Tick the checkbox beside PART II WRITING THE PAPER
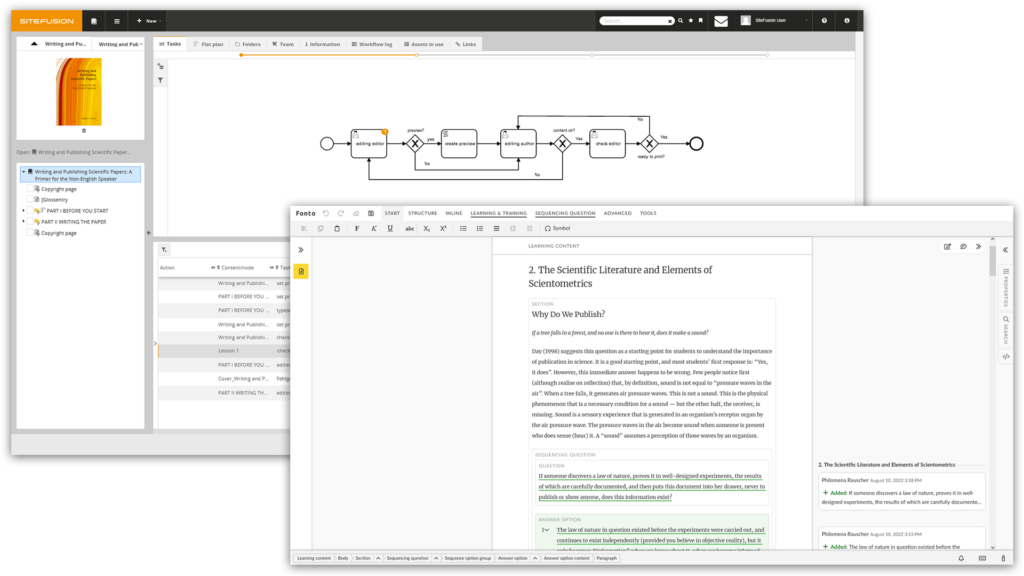The height and width of the screenshot is (576, 1024). click(29, 221)
